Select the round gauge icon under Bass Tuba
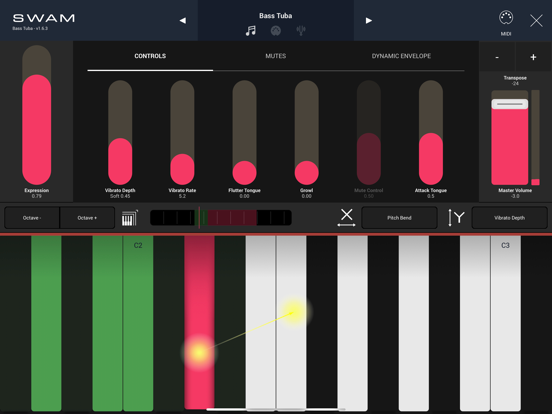This screenshot has height=414, width=552. point(276,31)
